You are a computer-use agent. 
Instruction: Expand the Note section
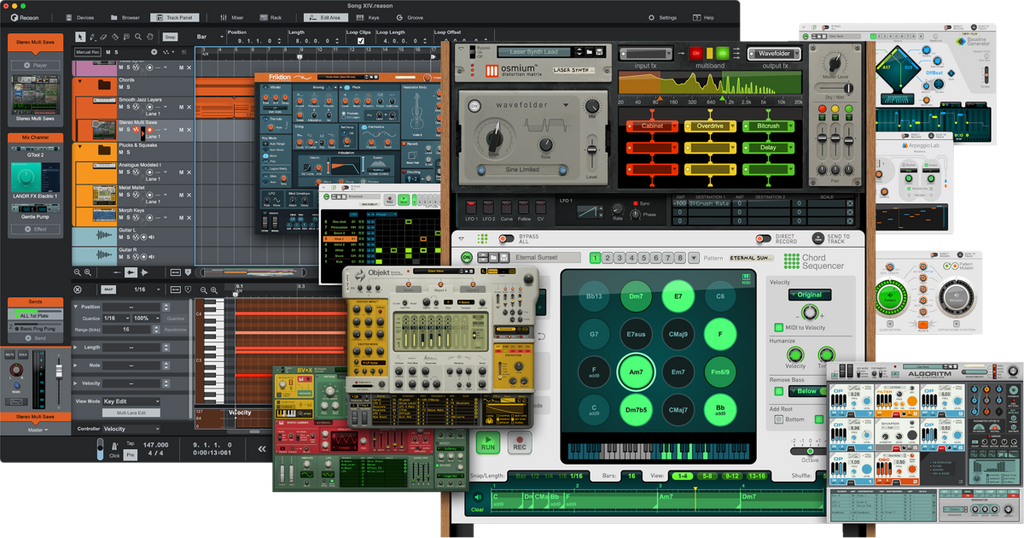(x=76, y=365)
